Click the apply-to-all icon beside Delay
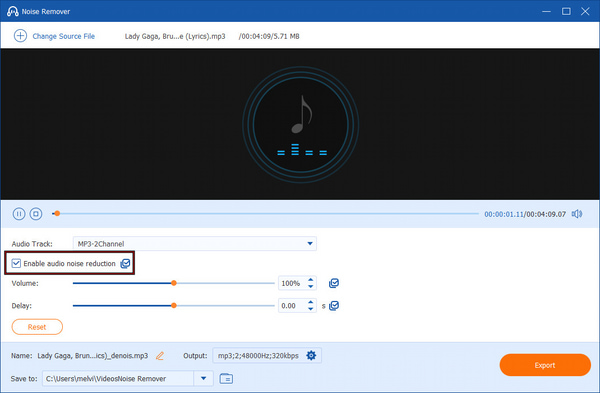The image size is (600, 393). (334, 305)
